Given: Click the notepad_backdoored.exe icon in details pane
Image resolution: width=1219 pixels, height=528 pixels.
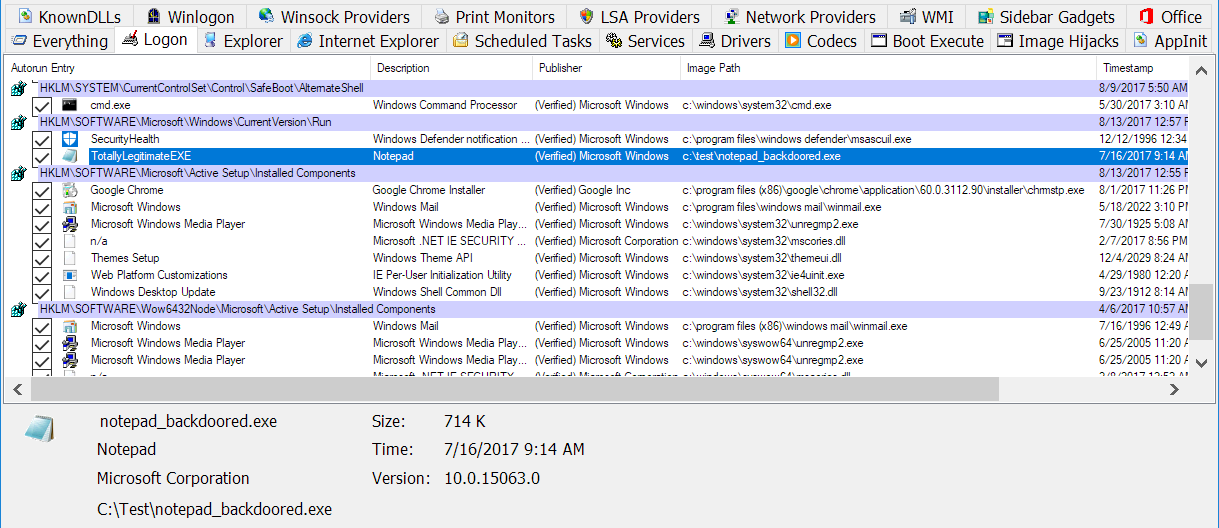Looking at the screenshot, I should point(38,427).
